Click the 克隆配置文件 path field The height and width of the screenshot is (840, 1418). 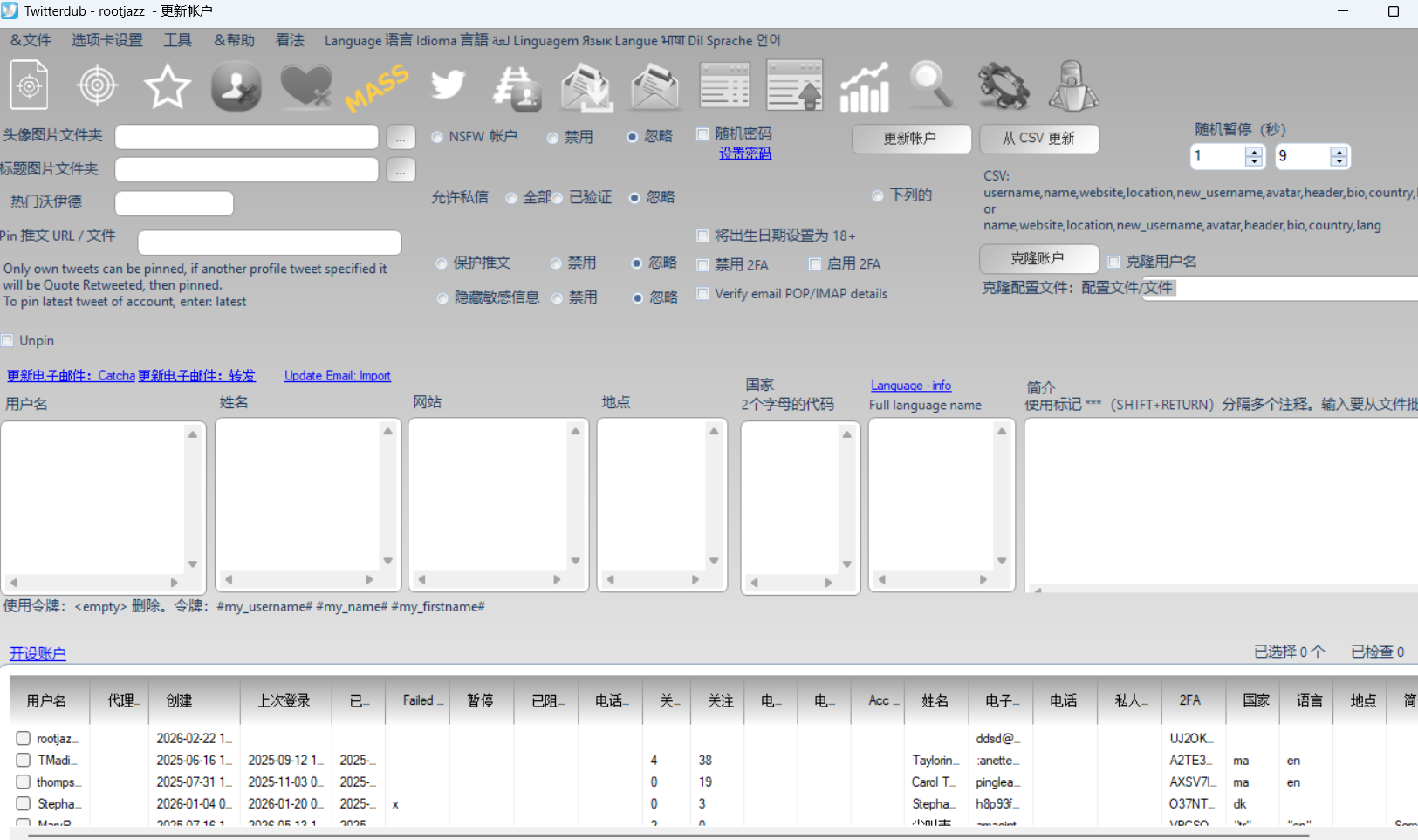pos(1280,289)
